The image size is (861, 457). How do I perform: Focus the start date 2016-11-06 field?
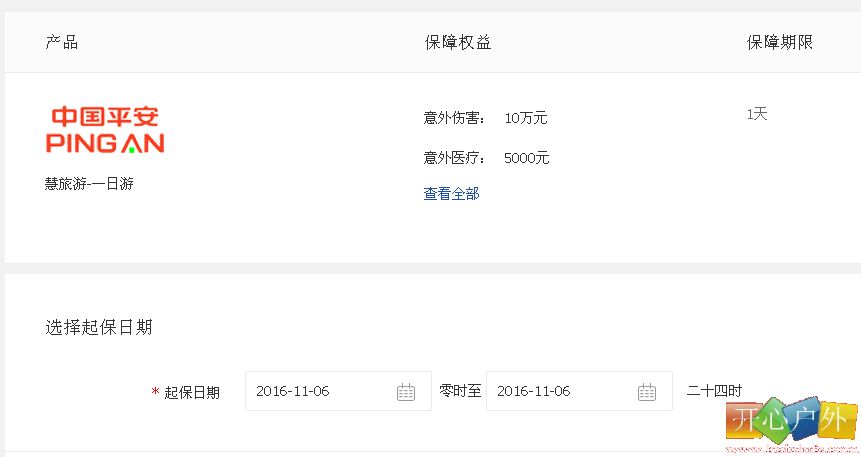click(338, 391)
